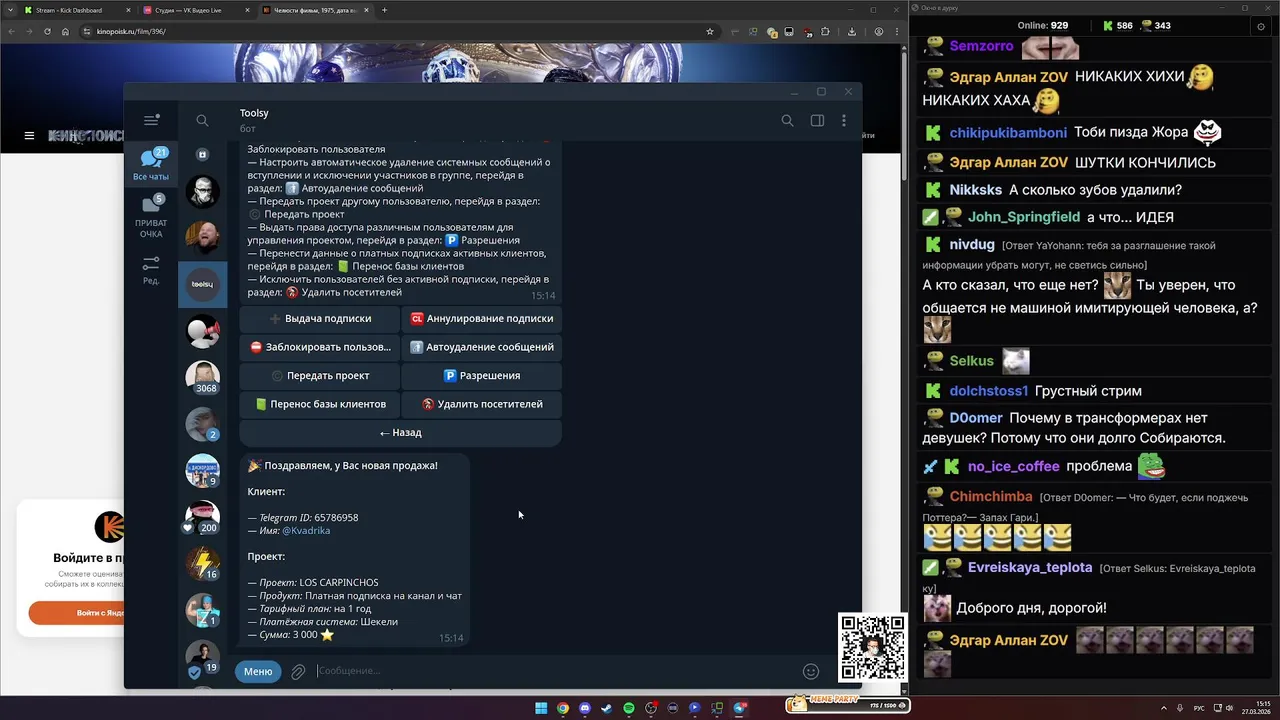
Task: Click username 'no_ice_coffee' in stream chat
Action: pyautogui.click(x=1013, y=466)
